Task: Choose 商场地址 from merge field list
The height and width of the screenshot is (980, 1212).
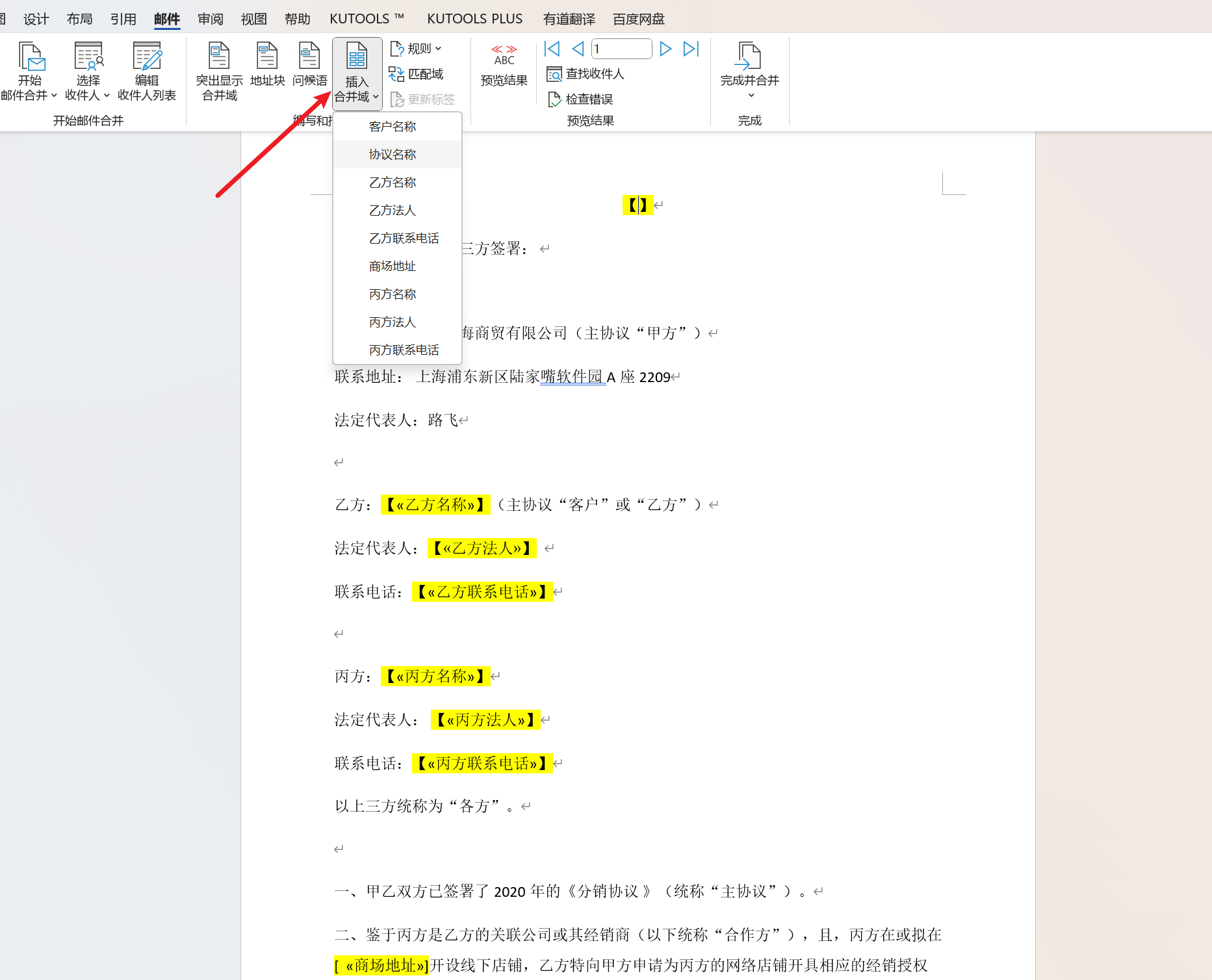Action: (397, 266)
